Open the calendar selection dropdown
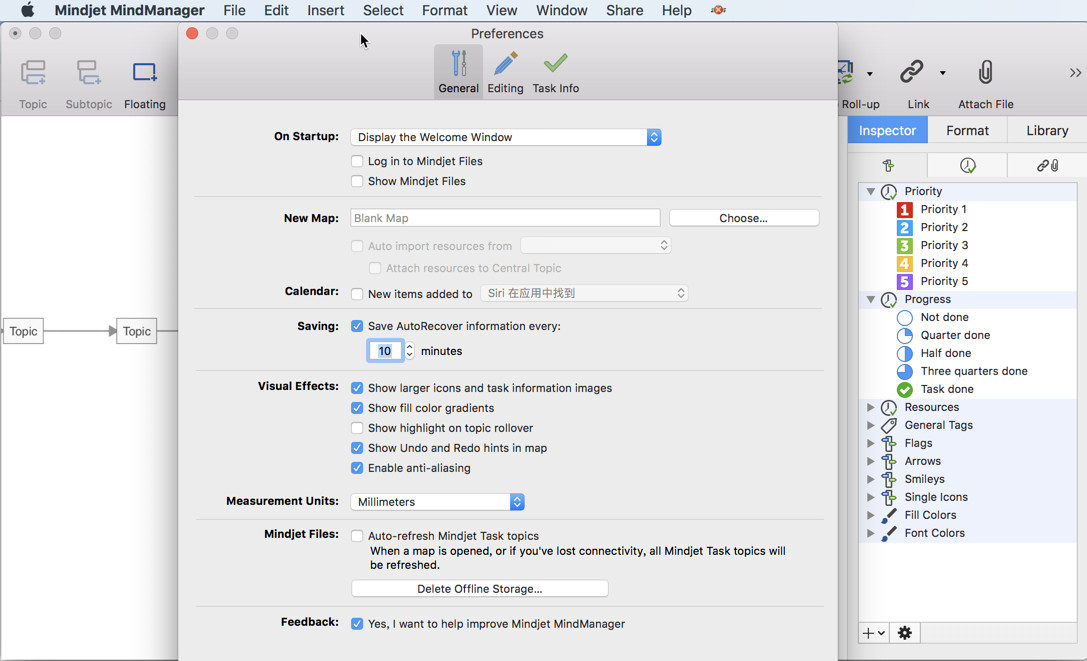1087x661 pixels. tap(584, 293)
